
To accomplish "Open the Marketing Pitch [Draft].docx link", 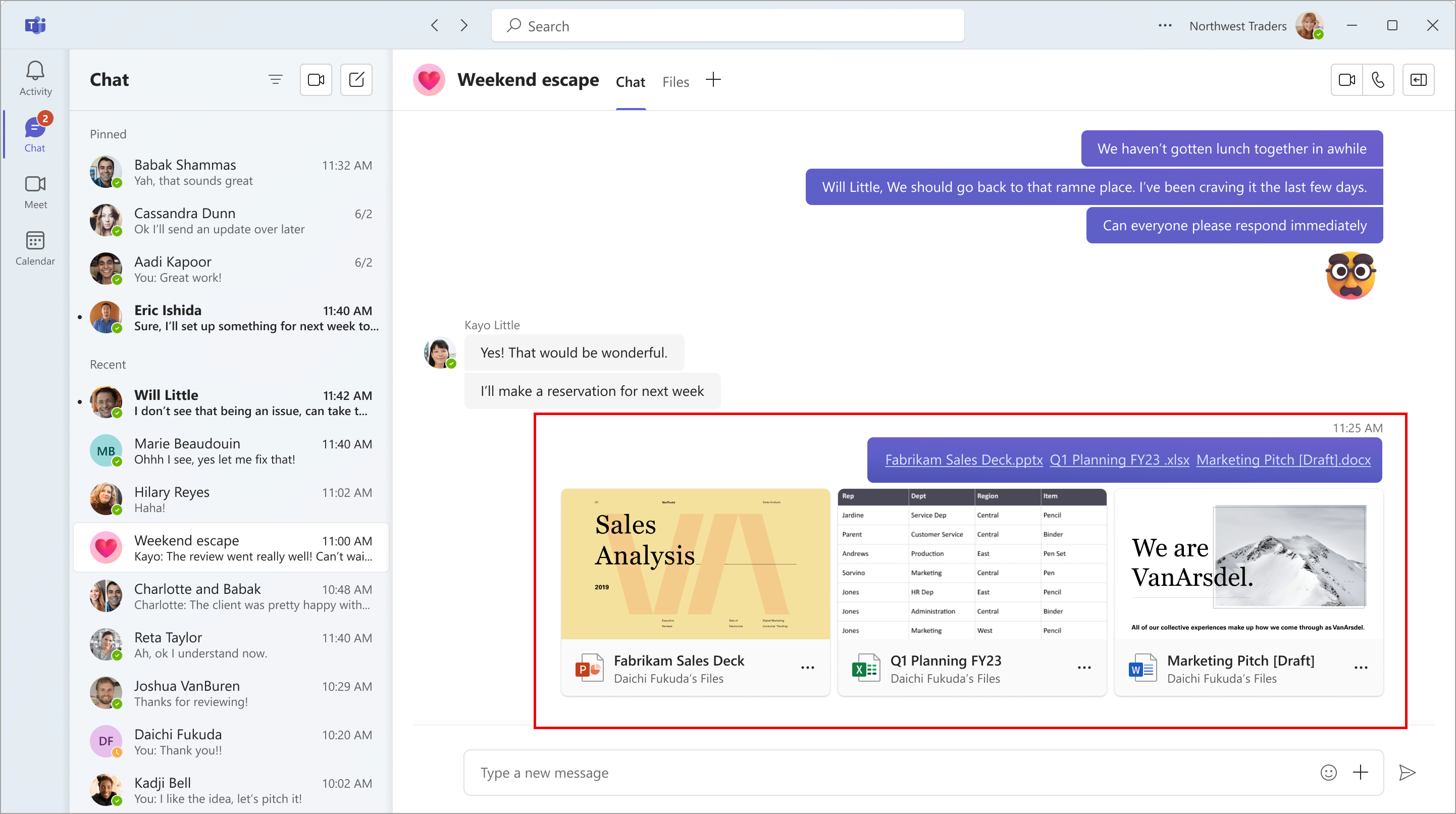I will (1283, 460).
